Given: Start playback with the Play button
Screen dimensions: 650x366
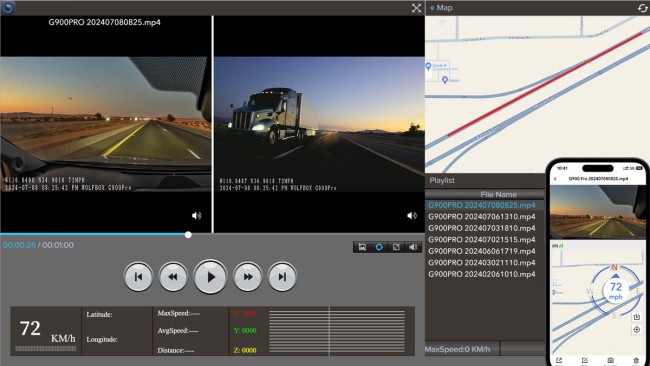Looking at the screenshot, I should click(210, 276).
